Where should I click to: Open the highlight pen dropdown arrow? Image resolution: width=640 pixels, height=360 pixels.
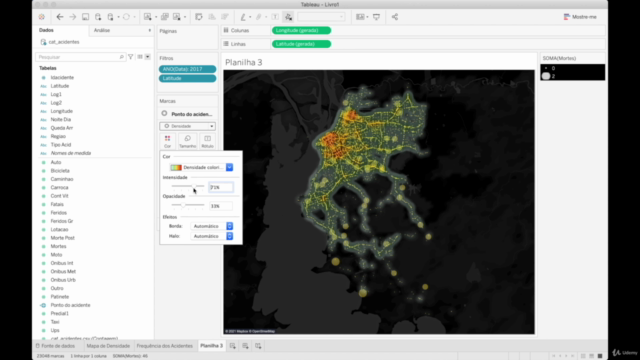point(250,17)
